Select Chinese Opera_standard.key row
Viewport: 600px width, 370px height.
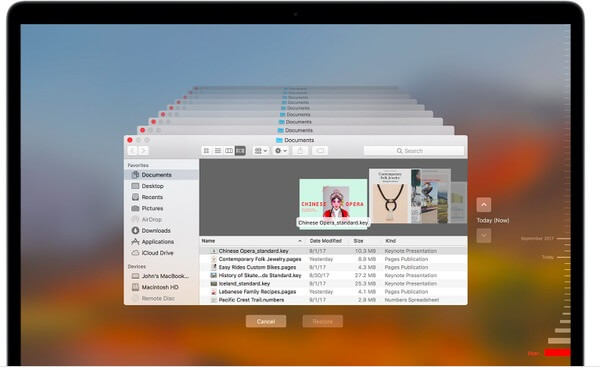point(333,251)
